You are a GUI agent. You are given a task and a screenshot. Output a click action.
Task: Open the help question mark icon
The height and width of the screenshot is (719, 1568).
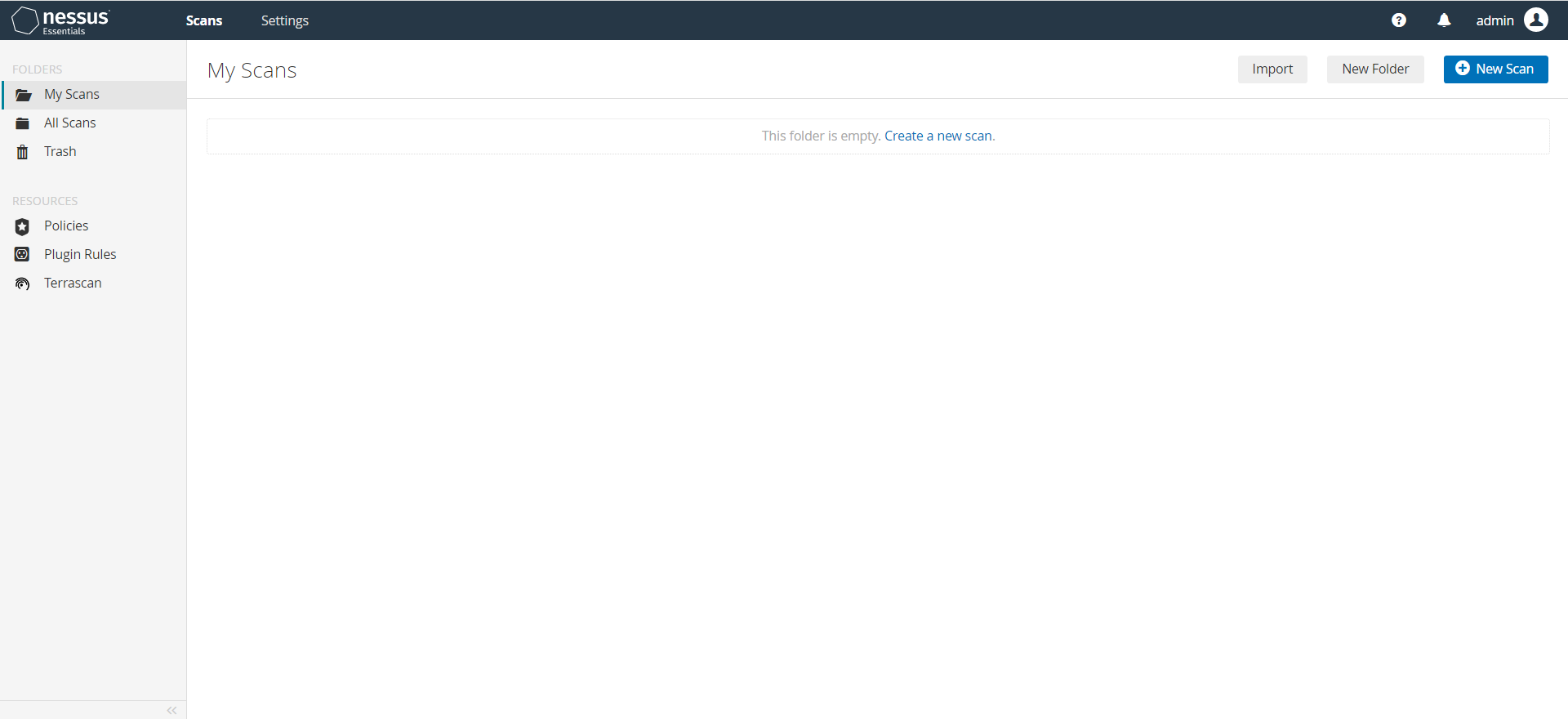(1399, 20)
